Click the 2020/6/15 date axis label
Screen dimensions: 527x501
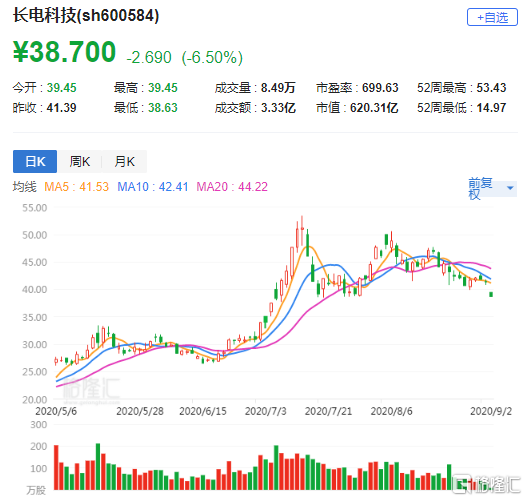pyautogui.click(x=203, y=411)
